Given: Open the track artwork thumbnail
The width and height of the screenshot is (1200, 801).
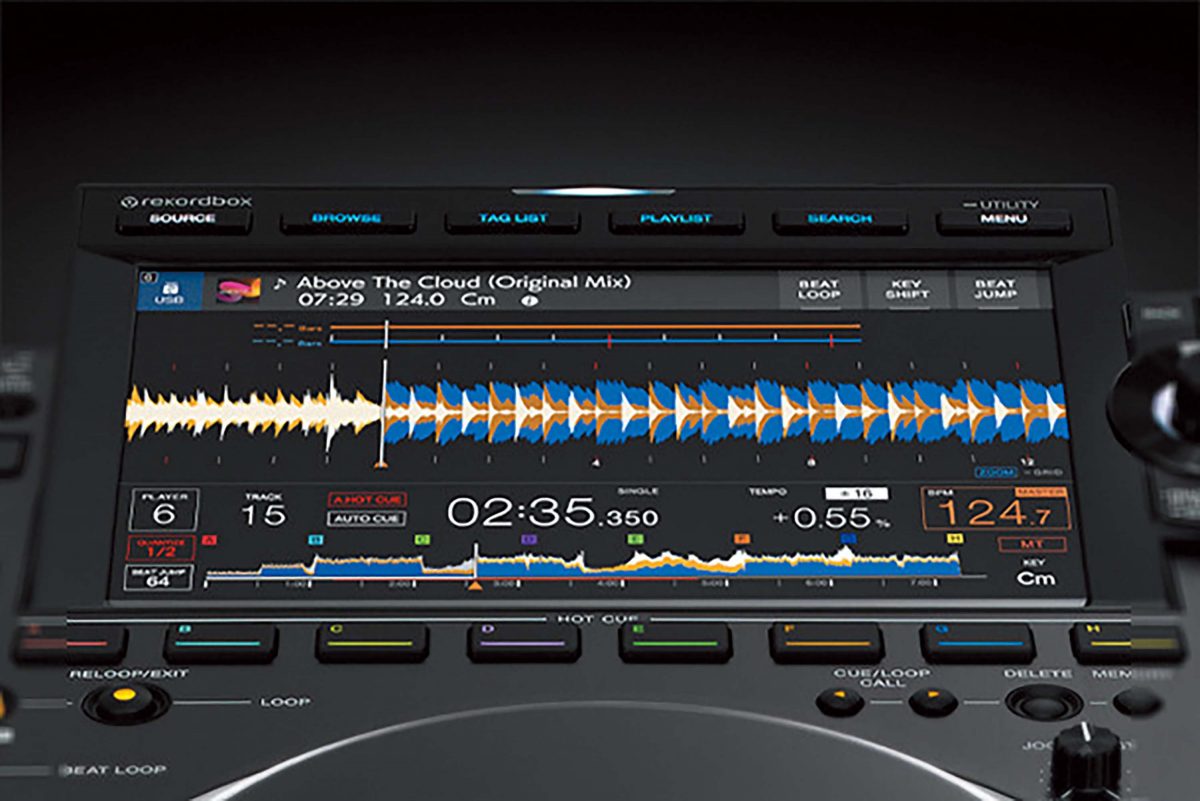Looking at the screenshot, I should click(x=240, y=291).
